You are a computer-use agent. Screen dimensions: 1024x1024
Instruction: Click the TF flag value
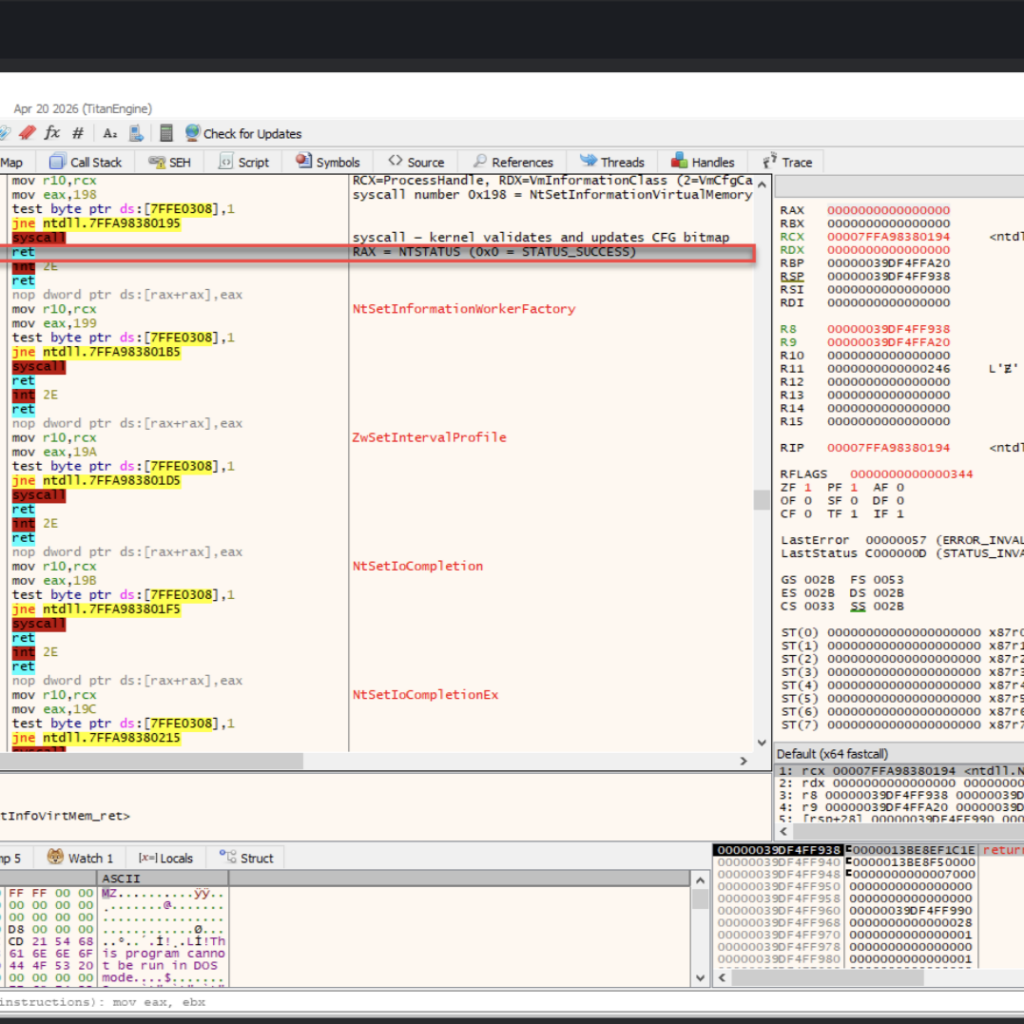coord(854,514)
